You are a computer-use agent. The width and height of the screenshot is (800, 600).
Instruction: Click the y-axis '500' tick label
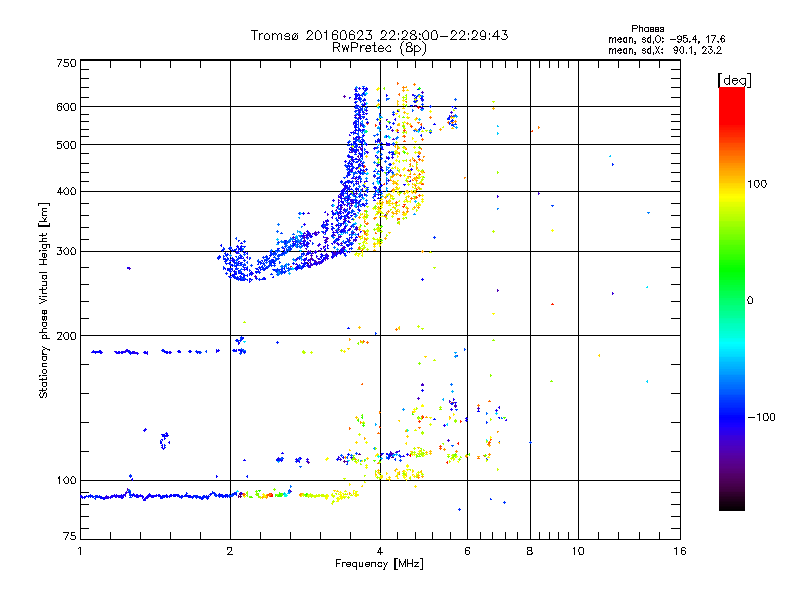[66, 145]
